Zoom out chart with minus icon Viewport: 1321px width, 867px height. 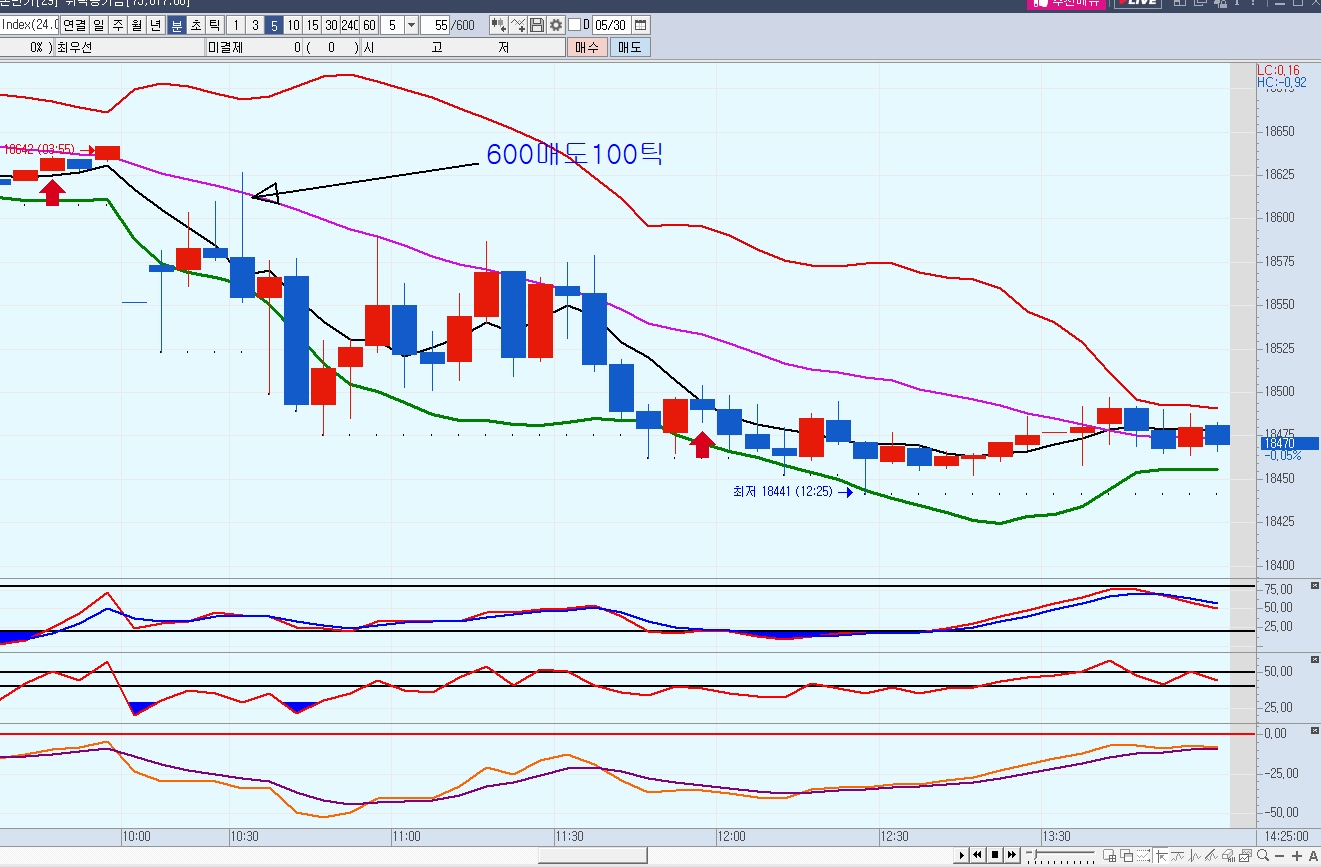pyautogui.click(x=1281, y=856)
